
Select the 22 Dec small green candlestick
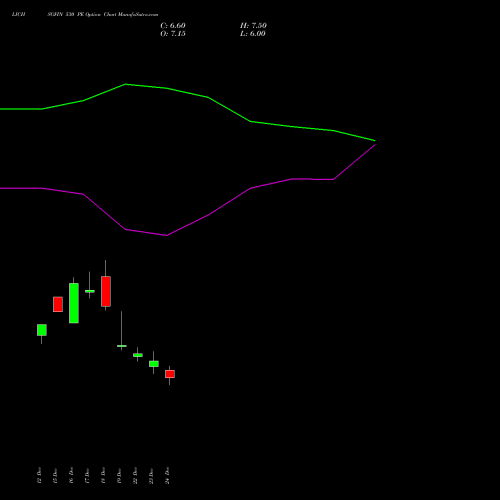(x=138, y=355)
